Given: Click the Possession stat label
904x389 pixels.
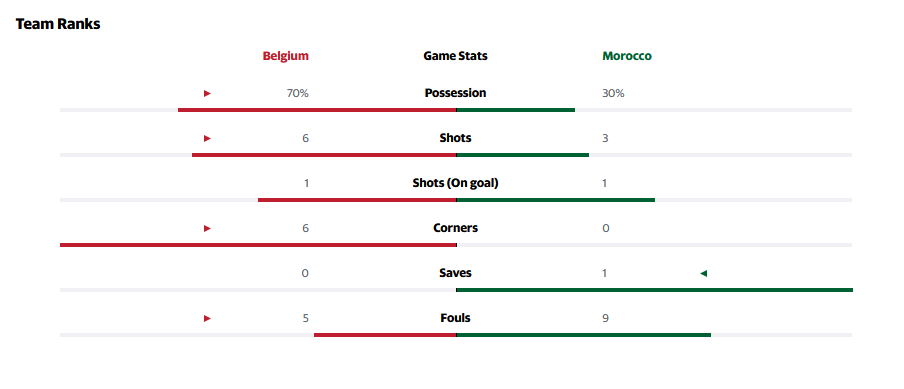Looking at the screenshot, I should point(455,93).
